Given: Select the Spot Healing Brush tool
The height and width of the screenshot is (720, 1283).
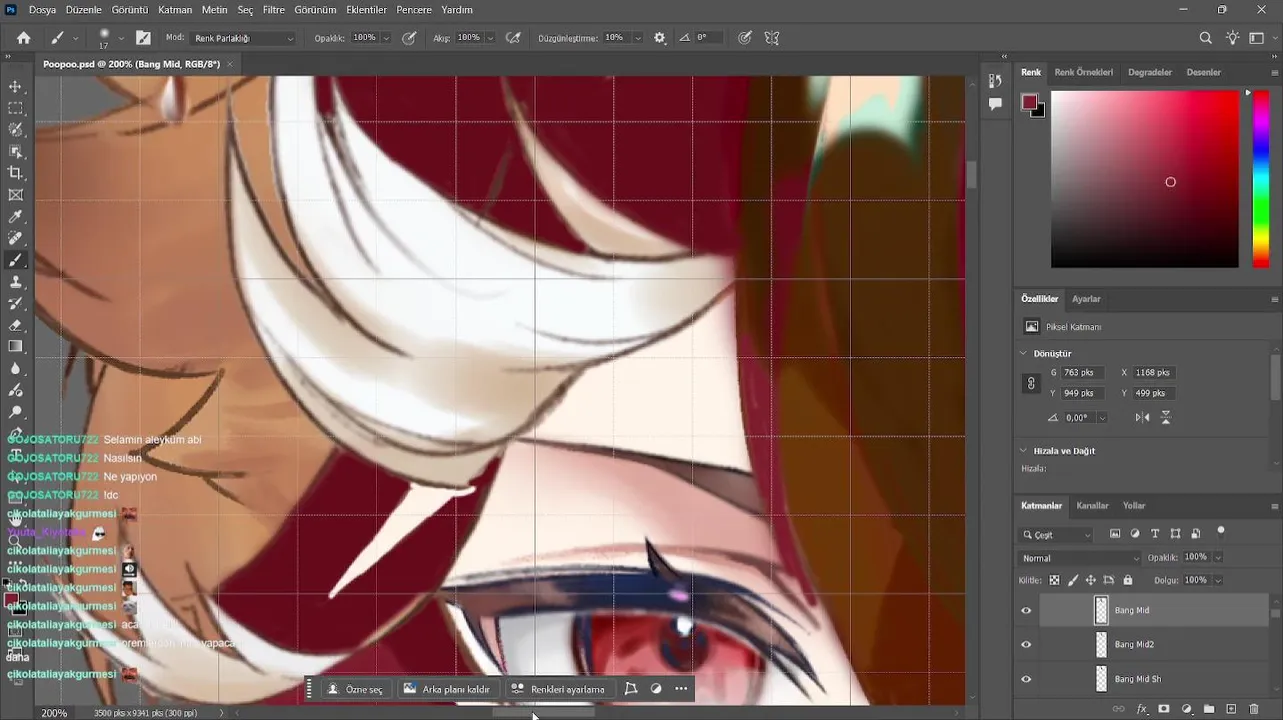Looking at the screenshot, I should (15, 238).
